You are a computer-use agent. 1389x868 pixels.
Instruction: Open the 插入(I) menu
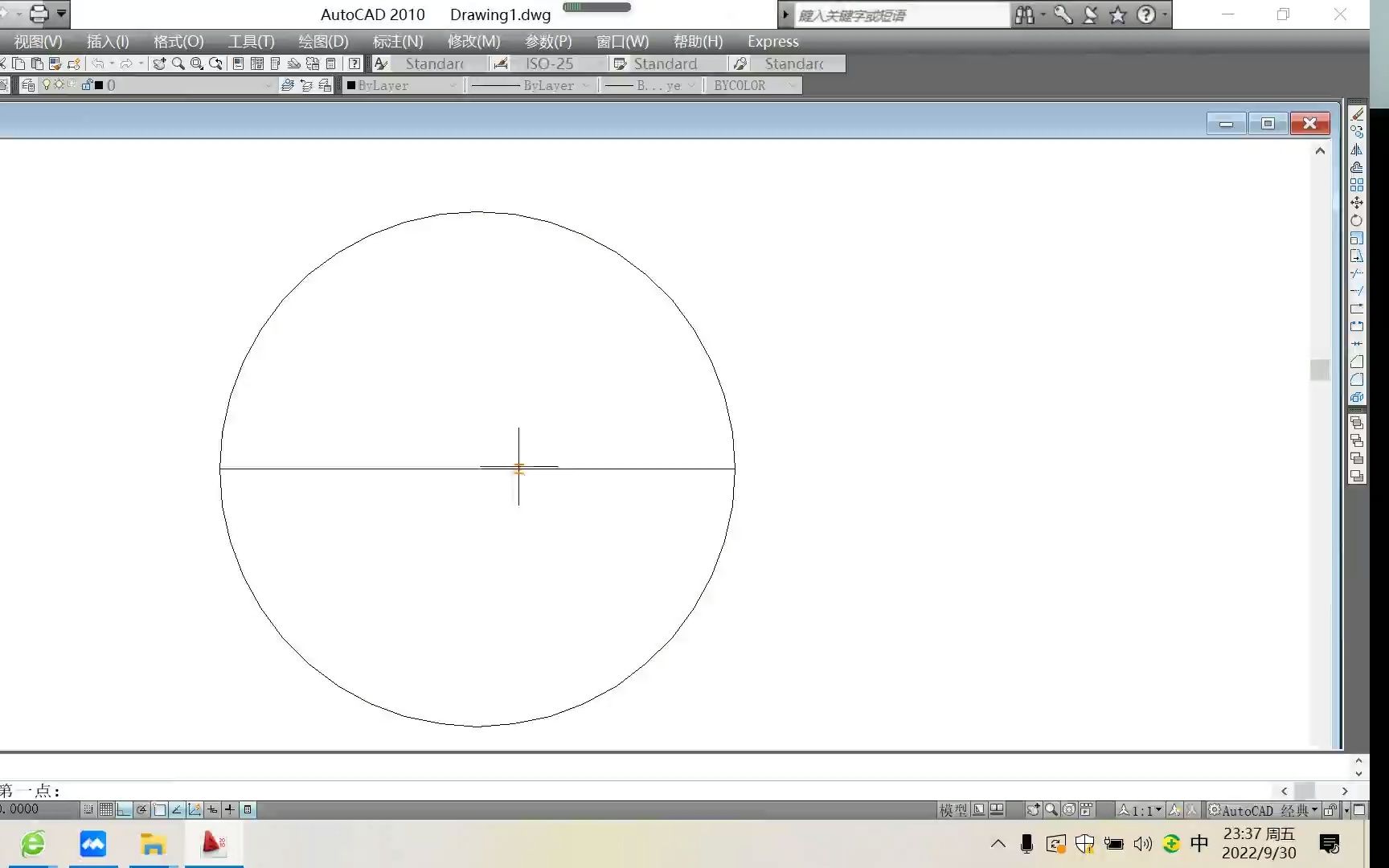tap(108, 41)
